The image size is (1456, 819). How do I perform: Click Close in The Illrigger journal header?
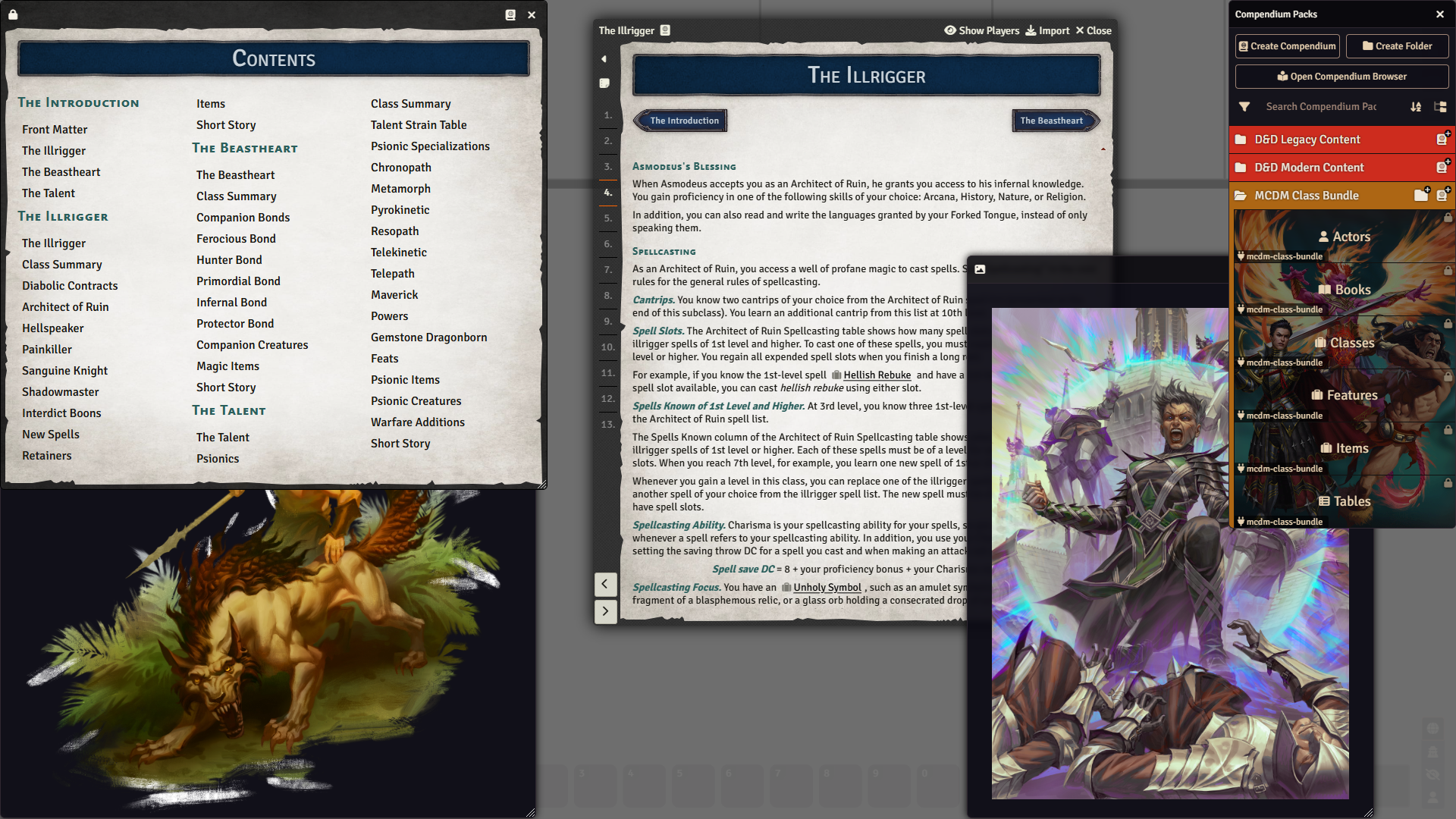(x=1094, y=30)
